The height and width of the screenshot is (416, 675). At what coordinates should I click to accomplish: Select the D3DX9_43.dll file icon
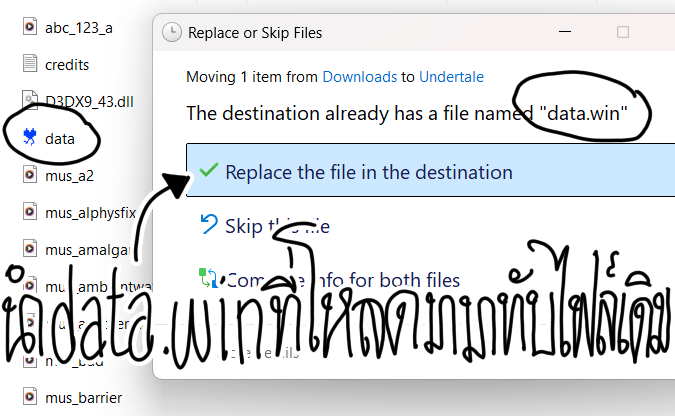pyautogui.click(x=30, y=100)
